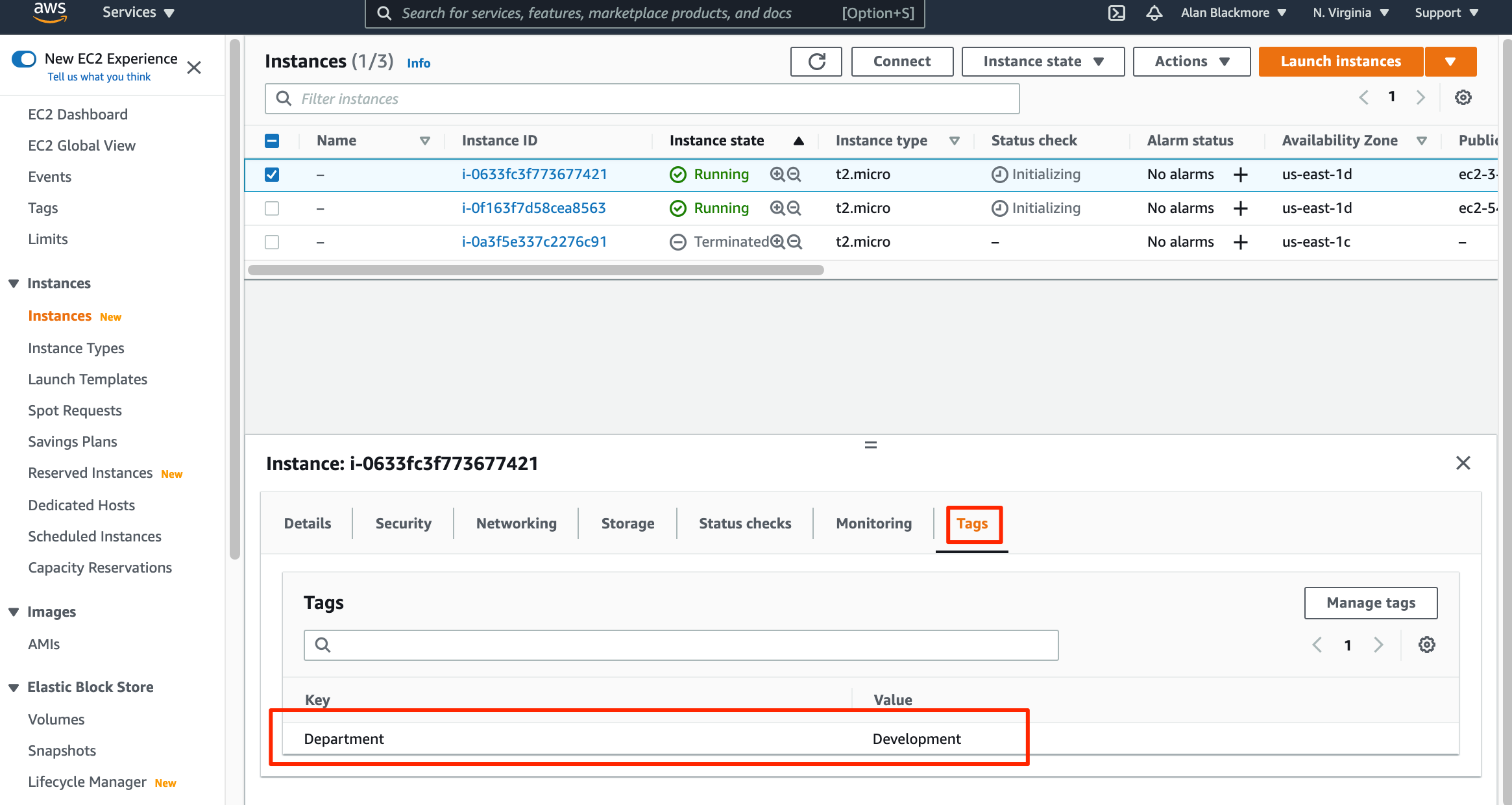1512x805 pixels.
Task: Open instance ID i-0f163f7d58cea8563 link
Action: 533,208
